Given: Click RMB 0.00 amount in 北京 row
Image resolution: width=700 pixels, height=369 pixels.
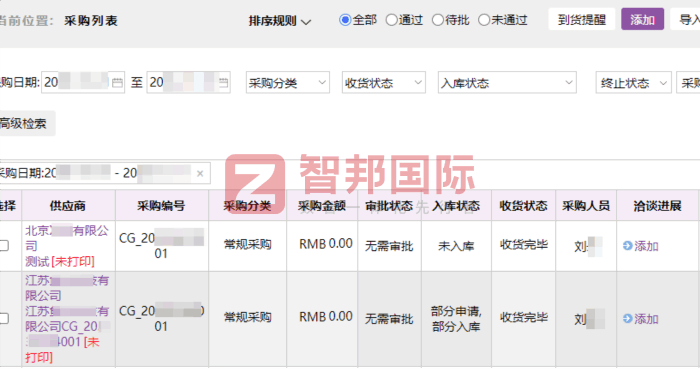Looking at the screenshot, I should coord(326,244).
